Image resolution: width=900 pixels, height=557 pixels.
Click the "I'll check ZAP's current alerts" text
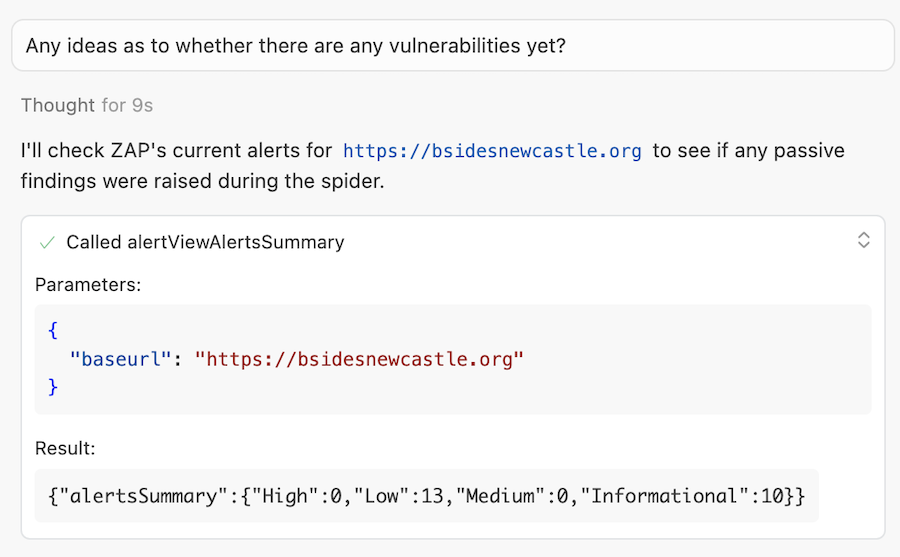point(176,151)
